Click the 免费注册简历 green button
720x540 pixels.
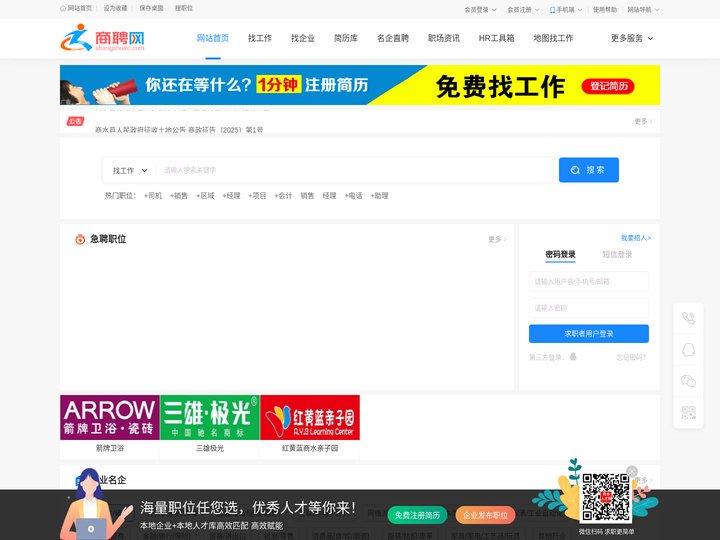417,515
